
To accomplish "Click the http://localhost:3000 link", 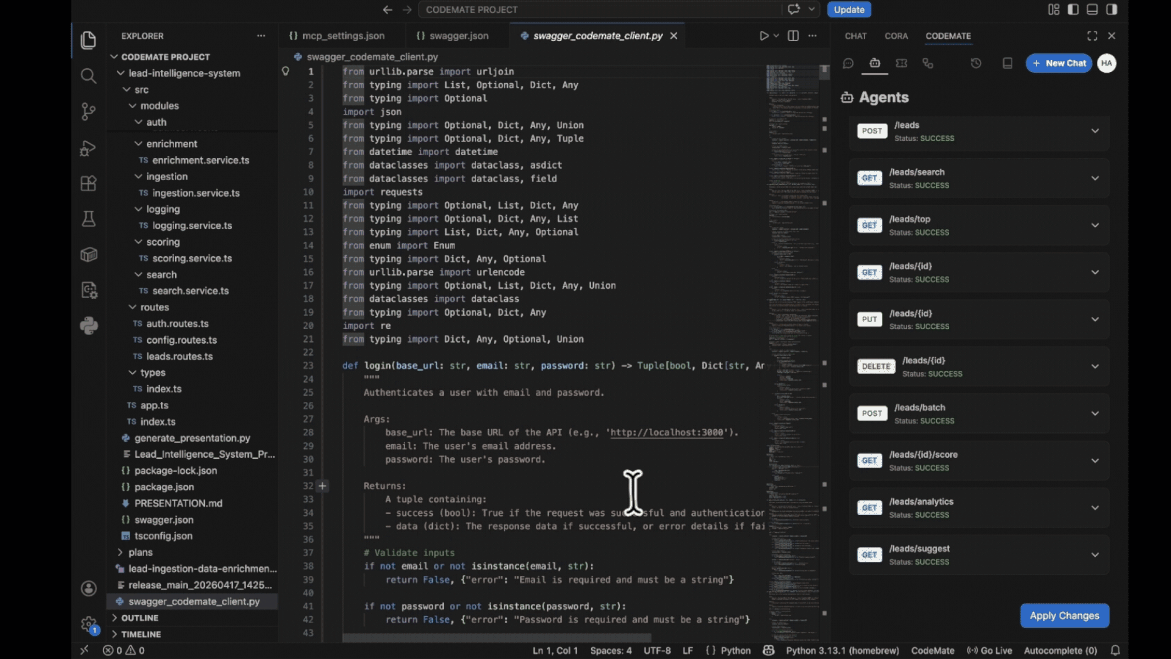I will (x=667, y=433).
